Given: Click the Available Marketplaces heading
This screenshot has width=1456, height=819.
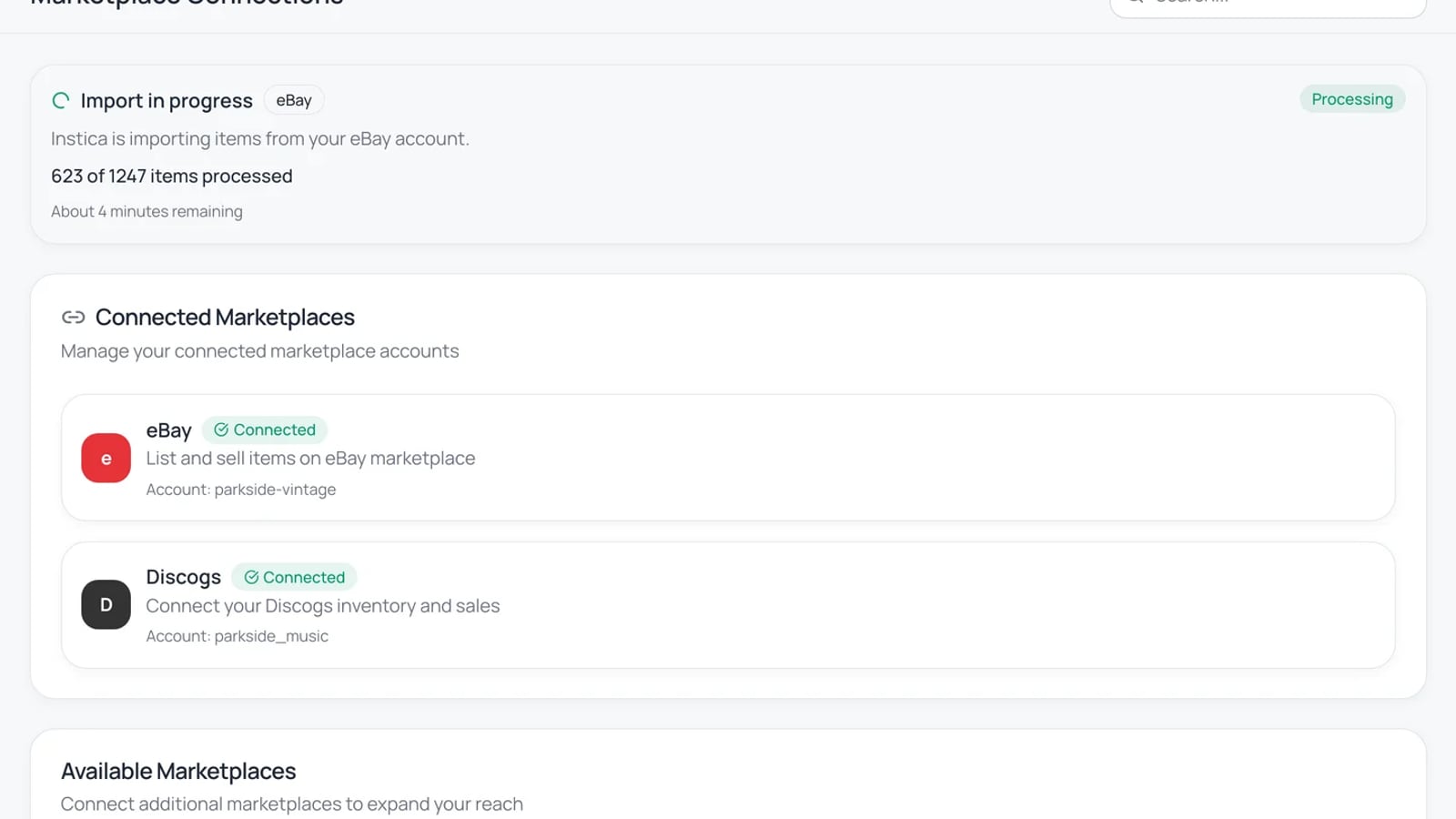Looking at the screenshot, I should 178,771.
